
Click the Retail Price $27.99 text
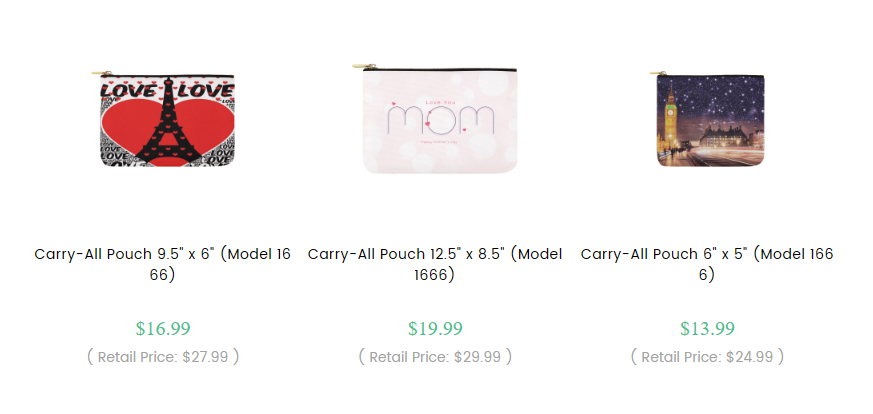pyautogui.click(x=163, y=356)
